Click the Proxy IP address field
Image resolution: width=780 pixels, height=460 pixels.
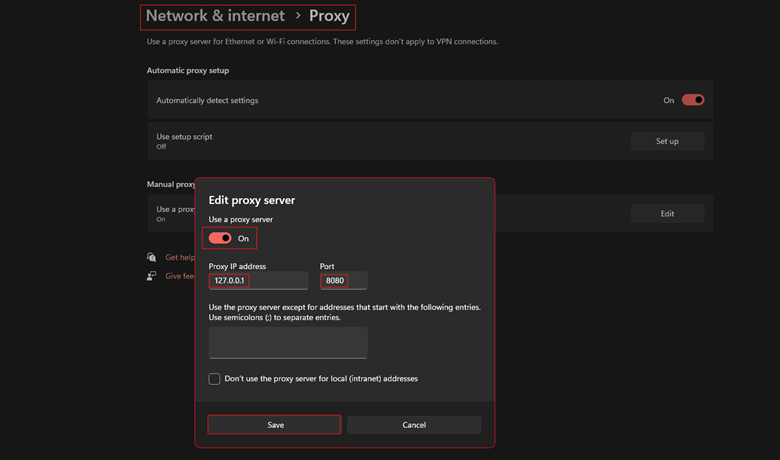tap(258, 281)
